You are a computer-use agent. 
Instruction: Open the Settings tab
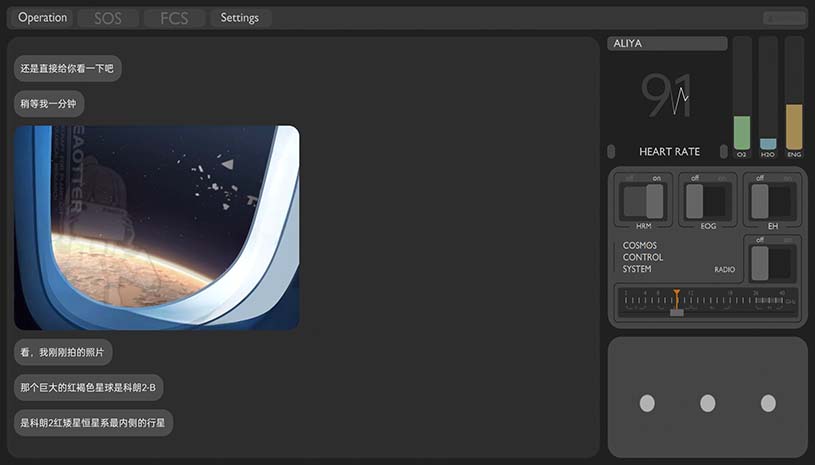pyautogui.click(x=240, y=18)
